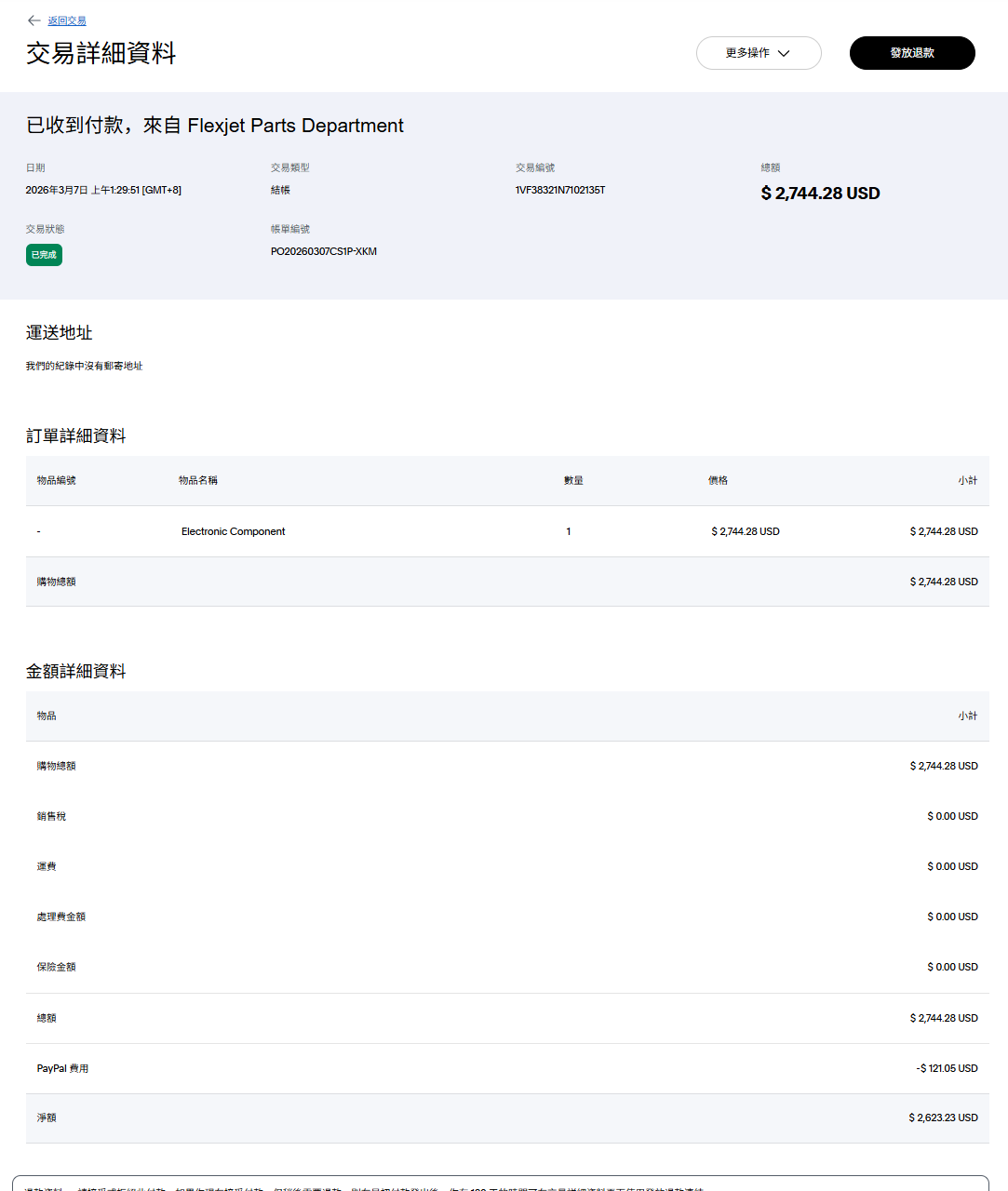Click the Electronic Component item name

tap(233, 531)
